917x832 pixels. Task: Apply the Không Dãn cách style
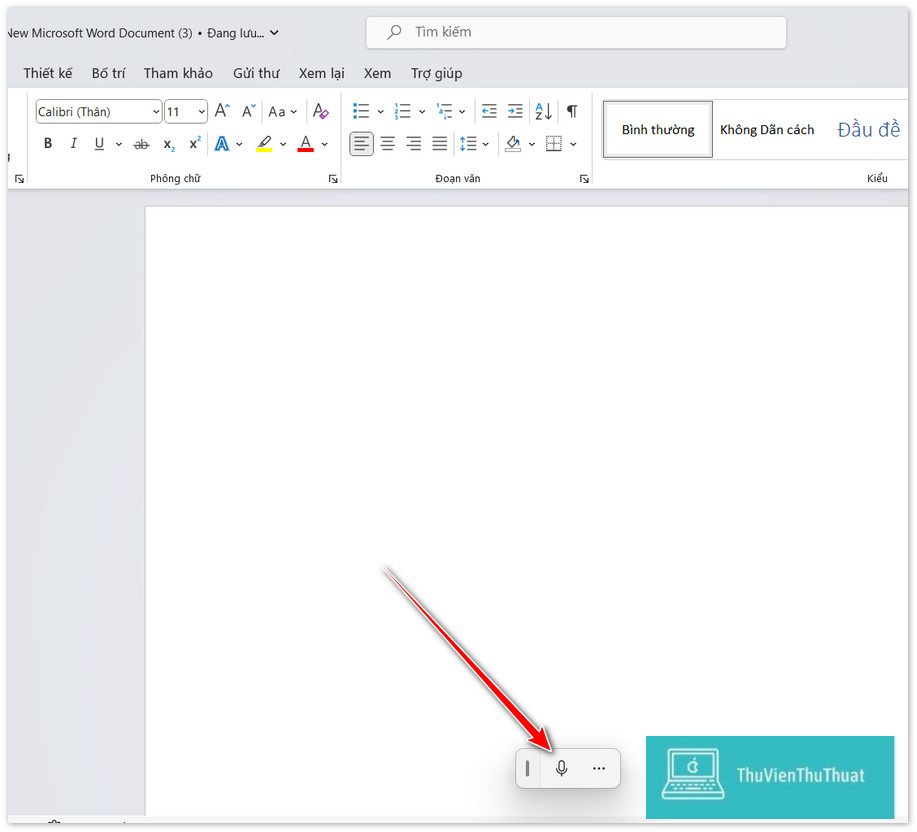coord(767,129)
